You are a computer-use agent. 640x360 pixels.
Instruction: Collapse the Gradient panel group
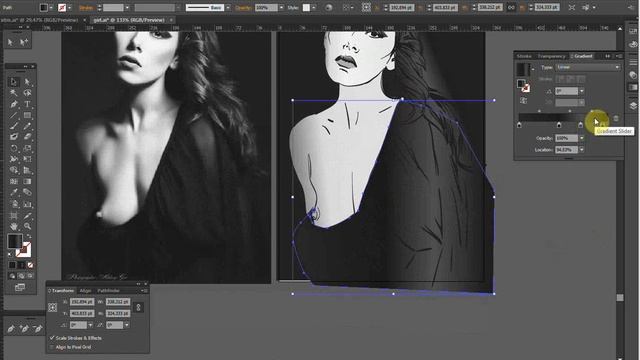click(x=608, y=56)
